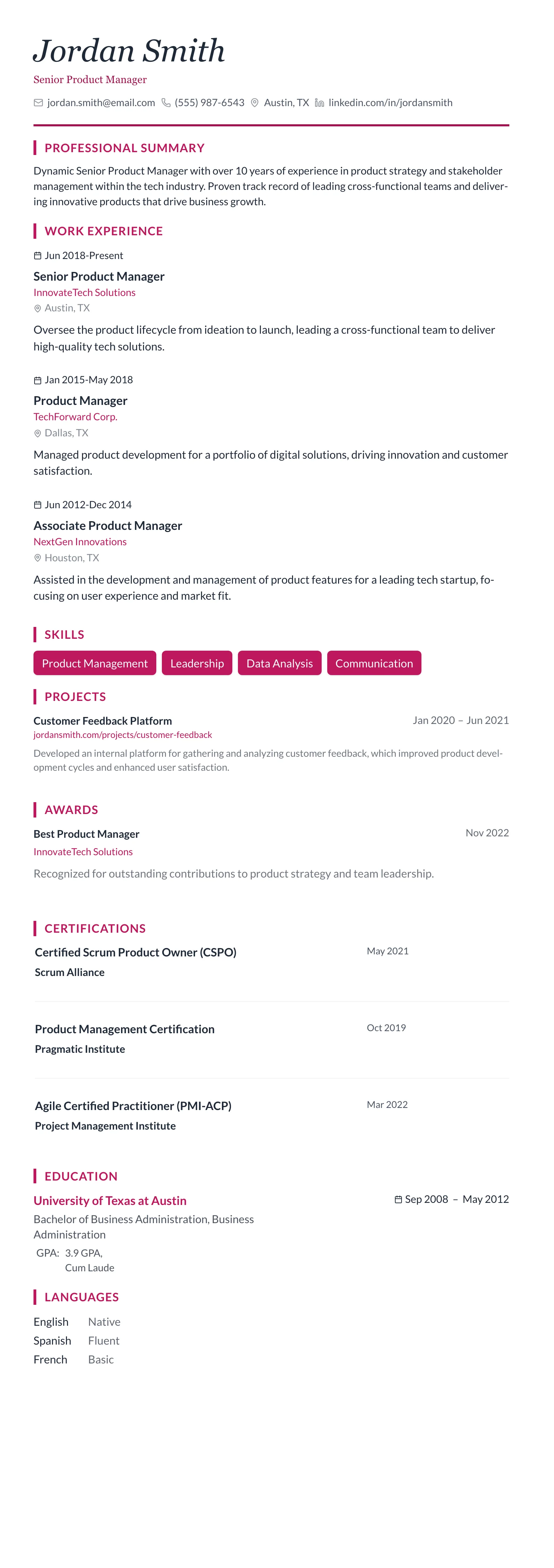Click InnovateTech Solutions under Senior Product Manager

[x=84, y=293]
